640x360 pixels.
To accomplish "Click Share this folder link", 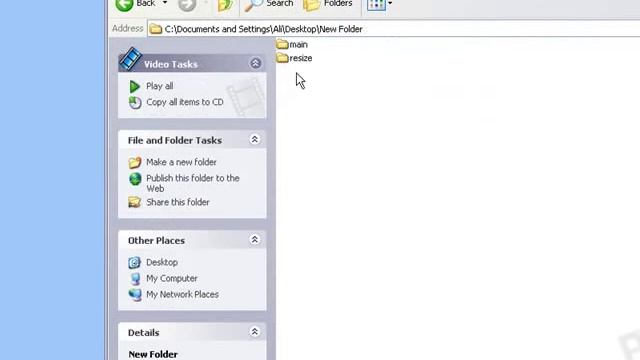I will point(178,202).
